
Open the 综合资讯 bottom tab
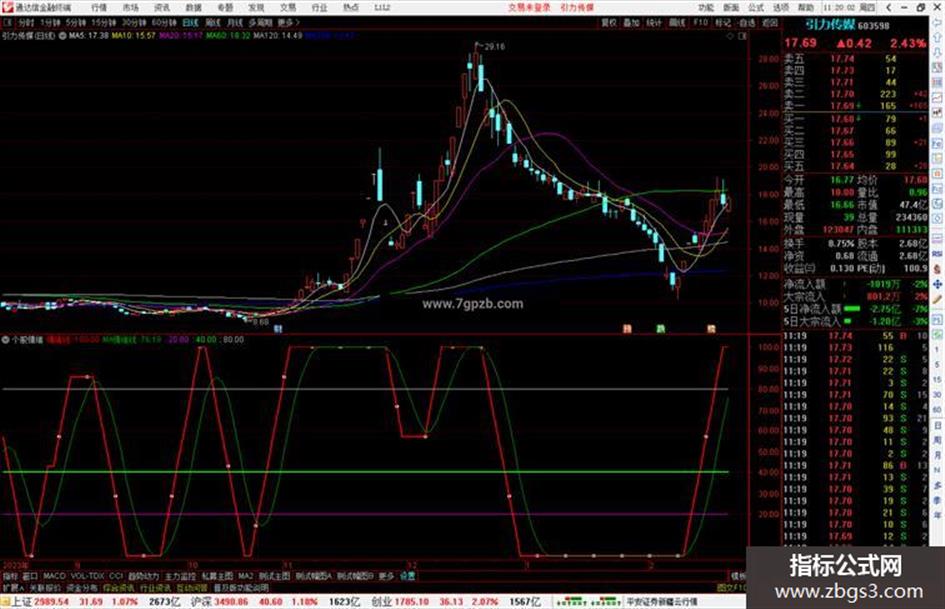[118, 587]
